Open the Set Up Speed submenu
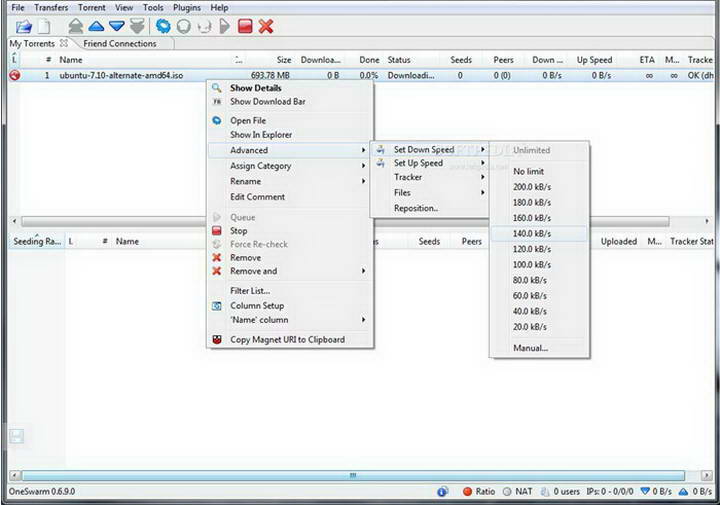Screen dimensions: 720x505 (429, 163)
